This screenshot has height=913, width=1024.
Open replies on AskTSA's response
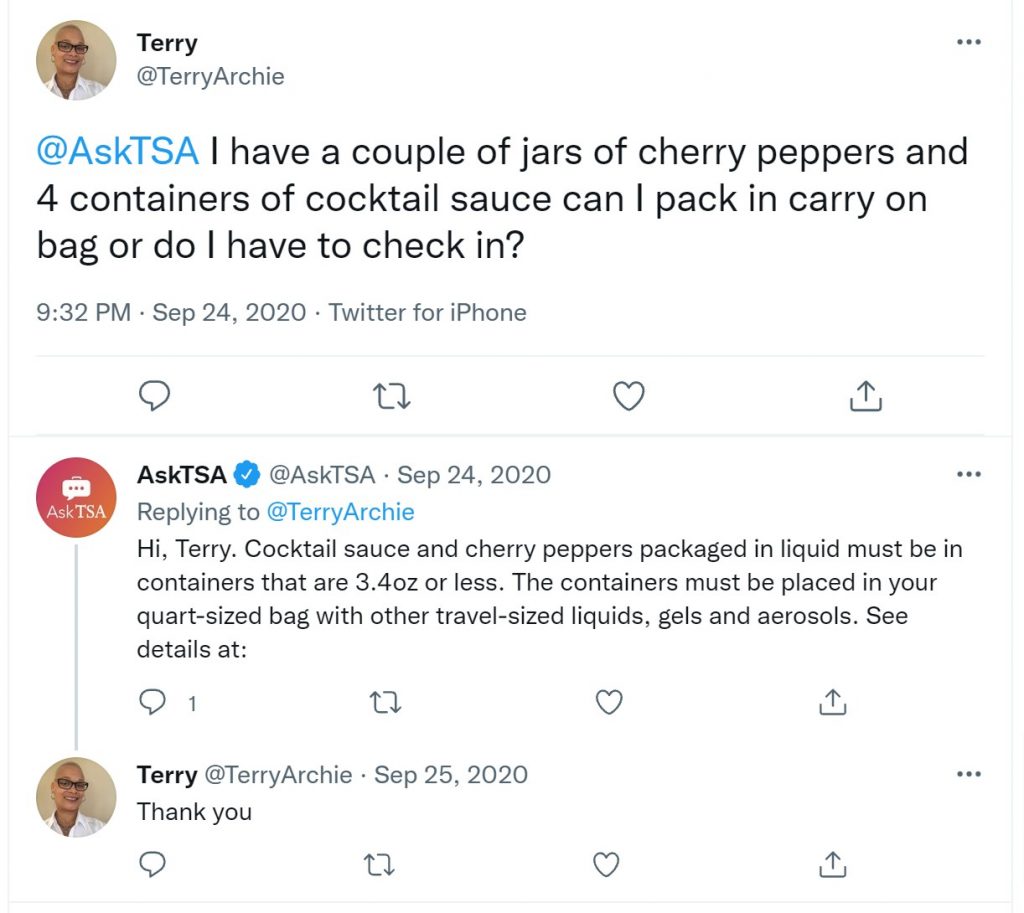click(x=153, y=702)
